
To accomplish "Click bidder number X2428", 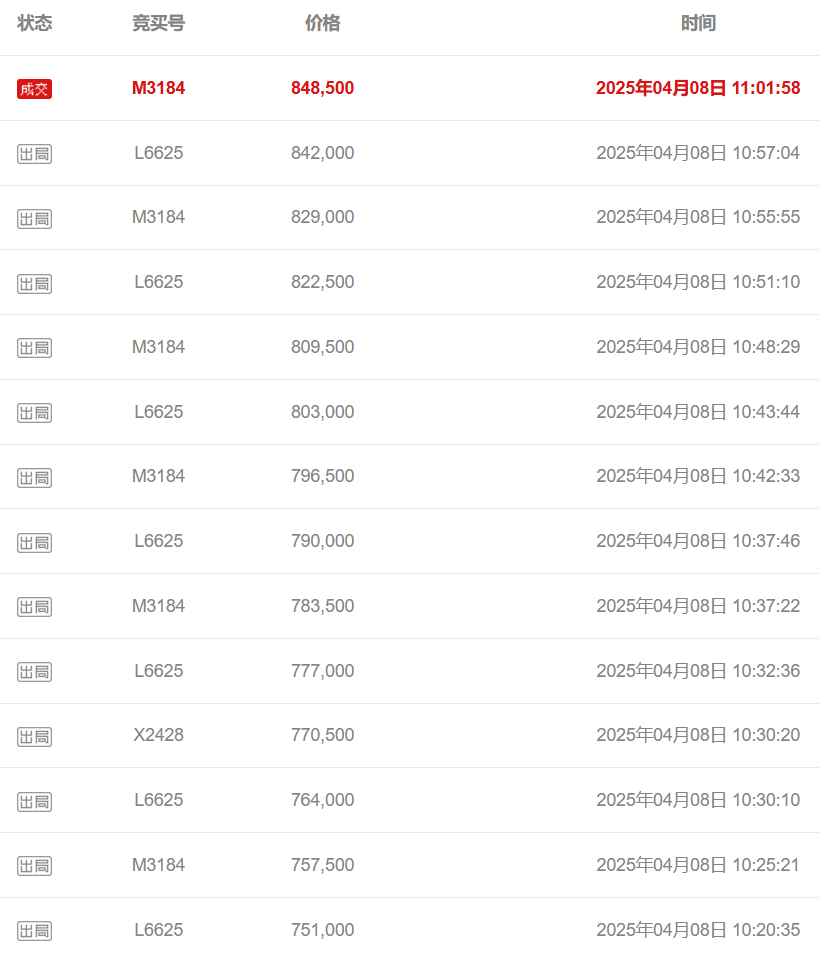I will tap(158, 735).
